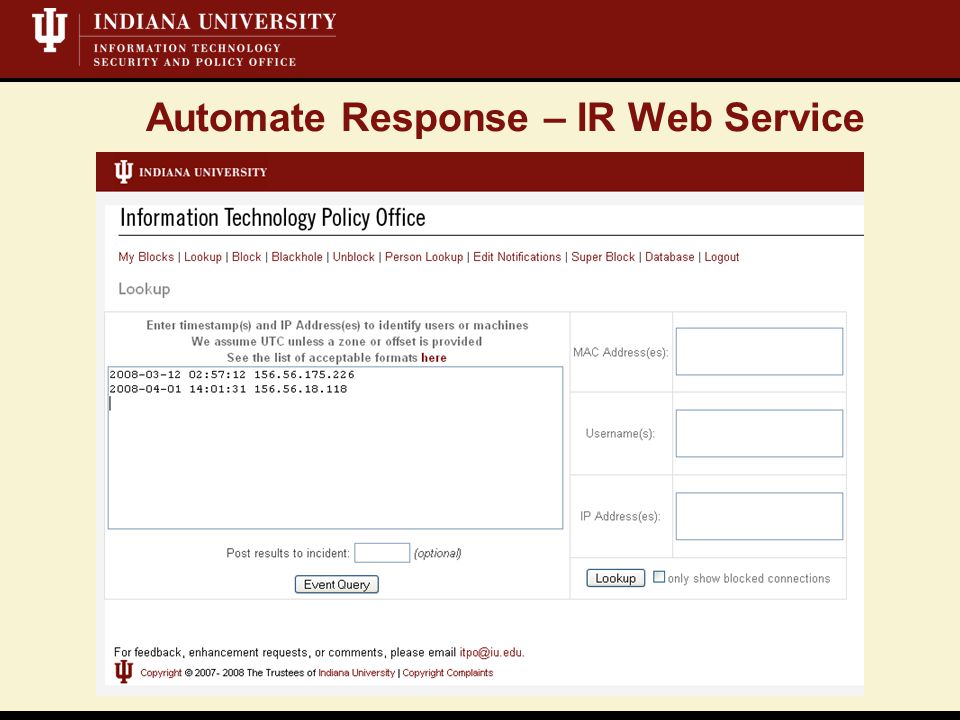Focus the Username(s) field
This screenshot has width=960, height=720.
point(759,433)
